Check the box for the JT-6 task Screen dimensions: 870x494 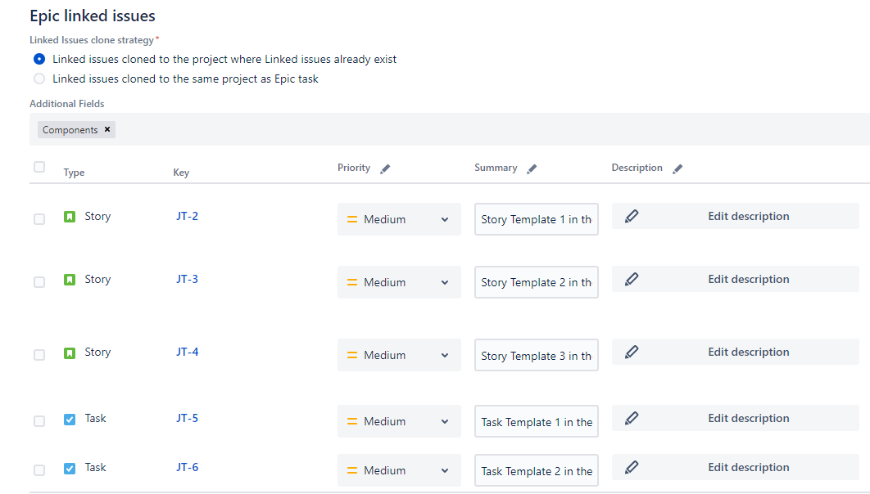click(39, 470)
